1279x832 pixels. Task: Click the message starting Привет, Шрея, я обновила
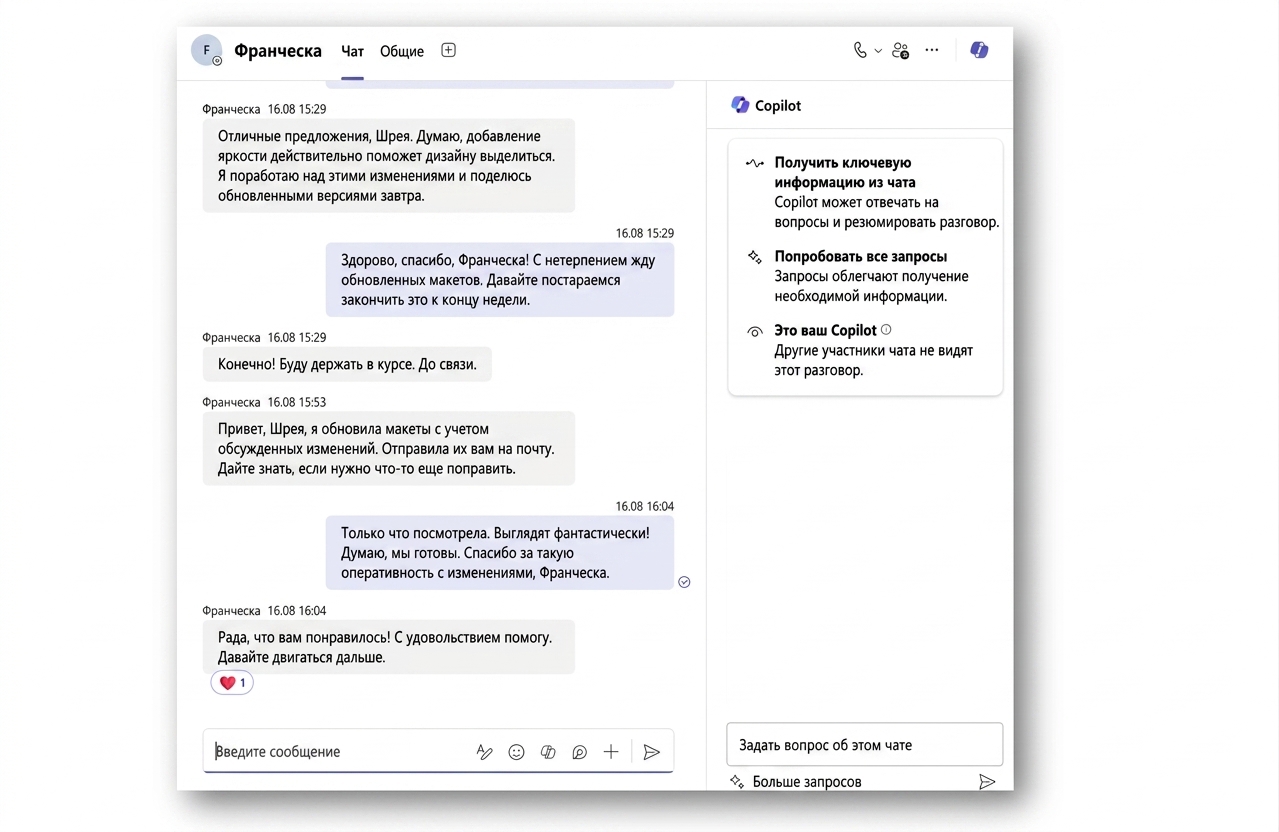tap(389, 448)
